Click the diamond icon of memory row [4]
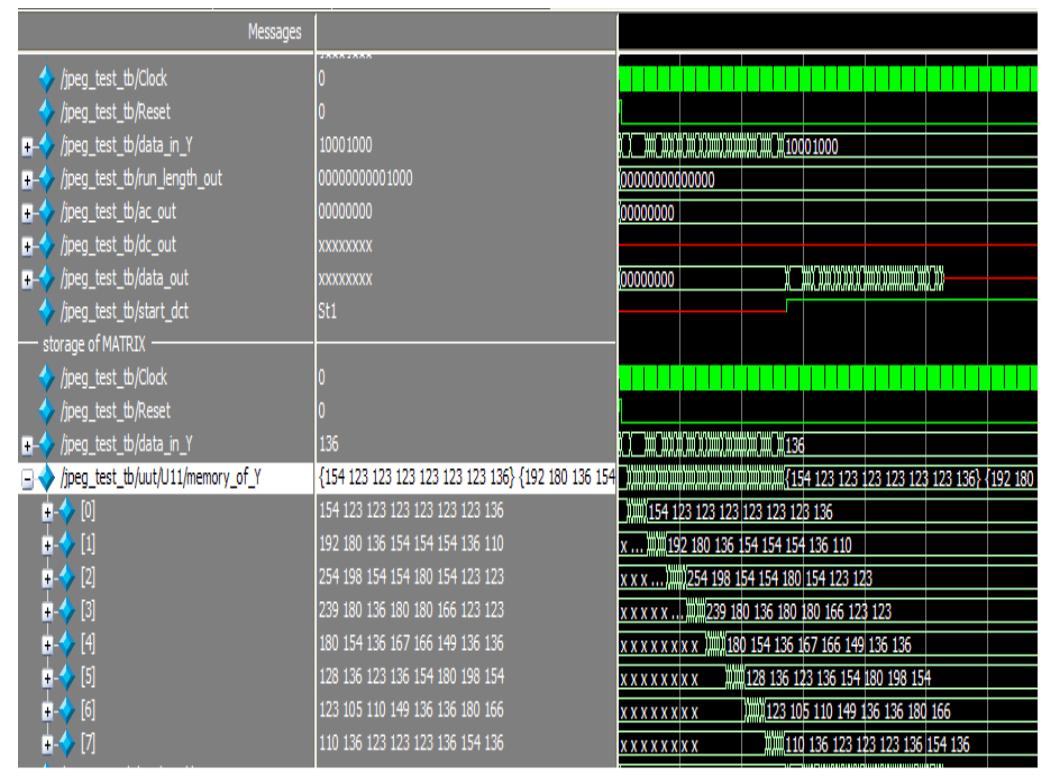The height and width of the screenshot is (780, 1047). (x=67, y=644)
